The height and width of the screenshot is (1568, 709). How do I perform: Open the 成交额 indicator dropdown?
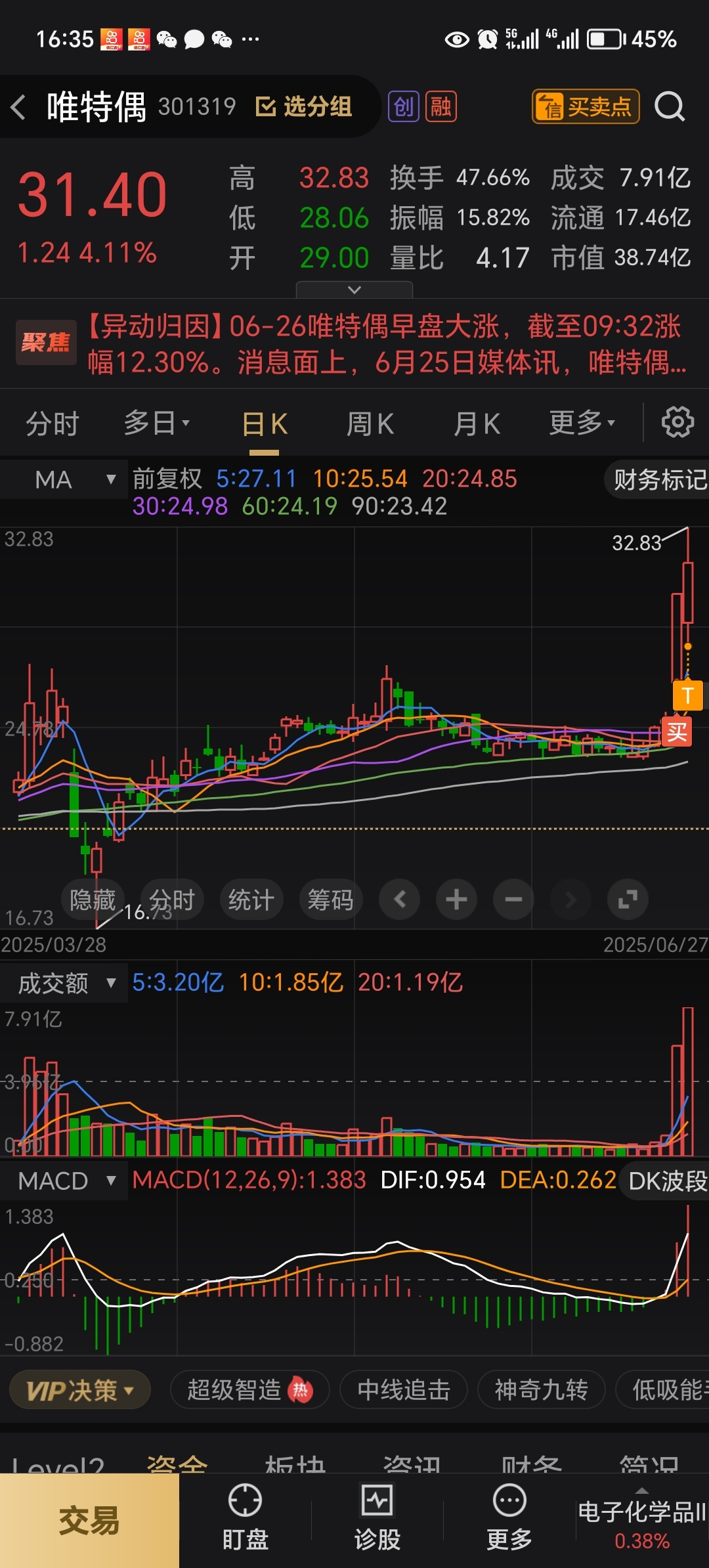[x=64, y=983]
